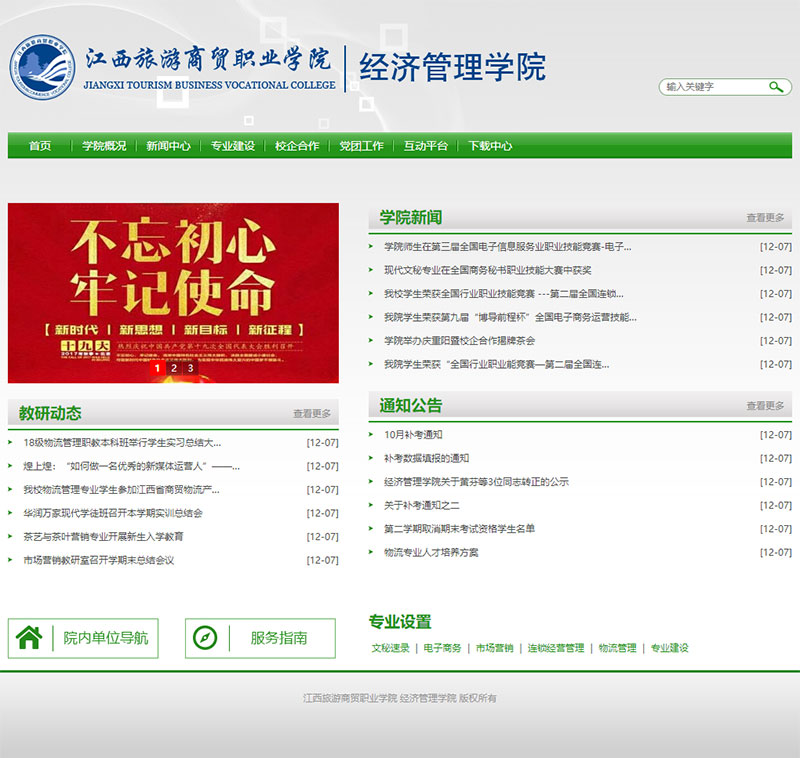
Task: Click the 专业设置 heading
Action: pyautogui.click(x=400, y=622)
